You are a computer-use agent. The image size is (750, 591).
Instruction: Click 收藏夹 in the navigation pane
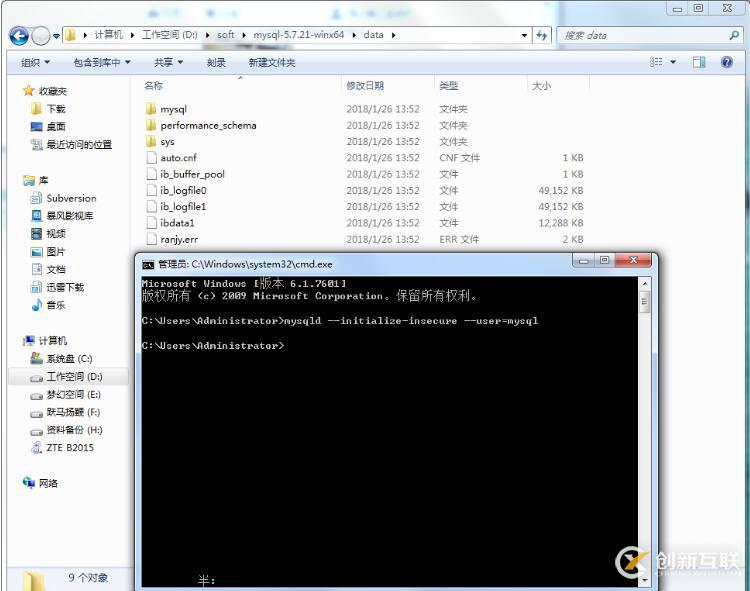[53, 91]
